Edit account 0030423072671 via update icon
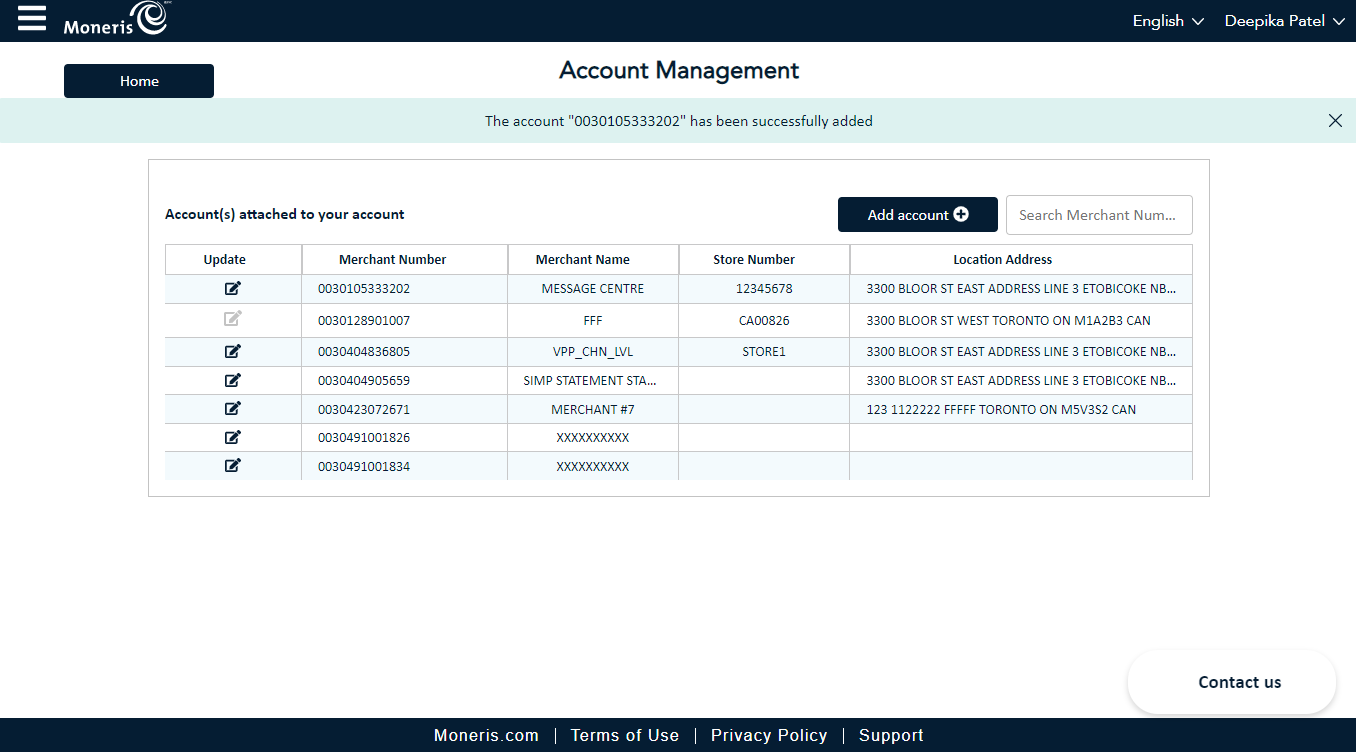The image size is (1356, 752). point(233,408)
